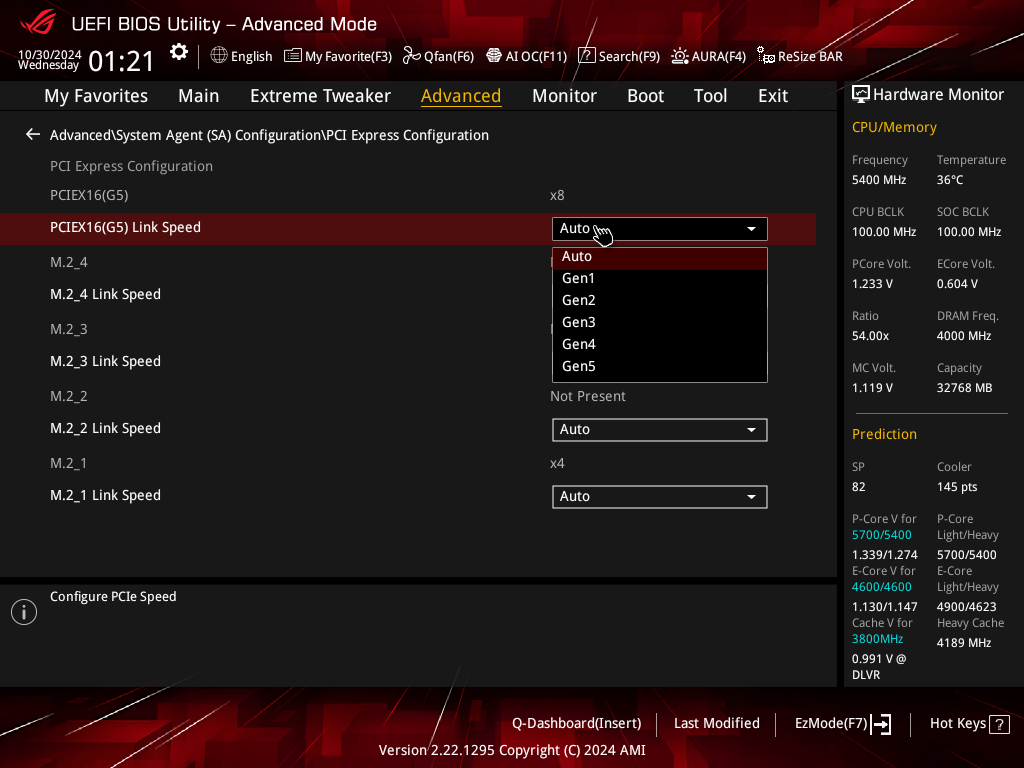1024x768 pixels.
Task: Click the back arrow beside the breadcrumb path
Action: point(33,135)
